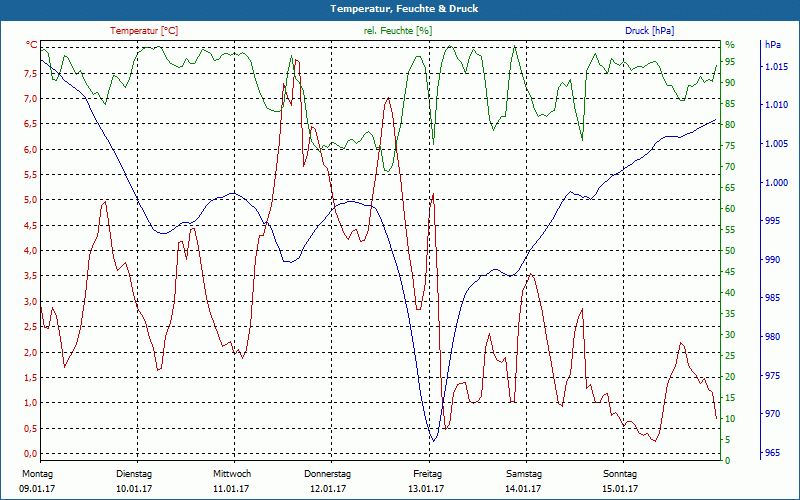The image size is (800, 500).
Task: Click the '7,5' temperature axis value
Action: tap(32, 73)
